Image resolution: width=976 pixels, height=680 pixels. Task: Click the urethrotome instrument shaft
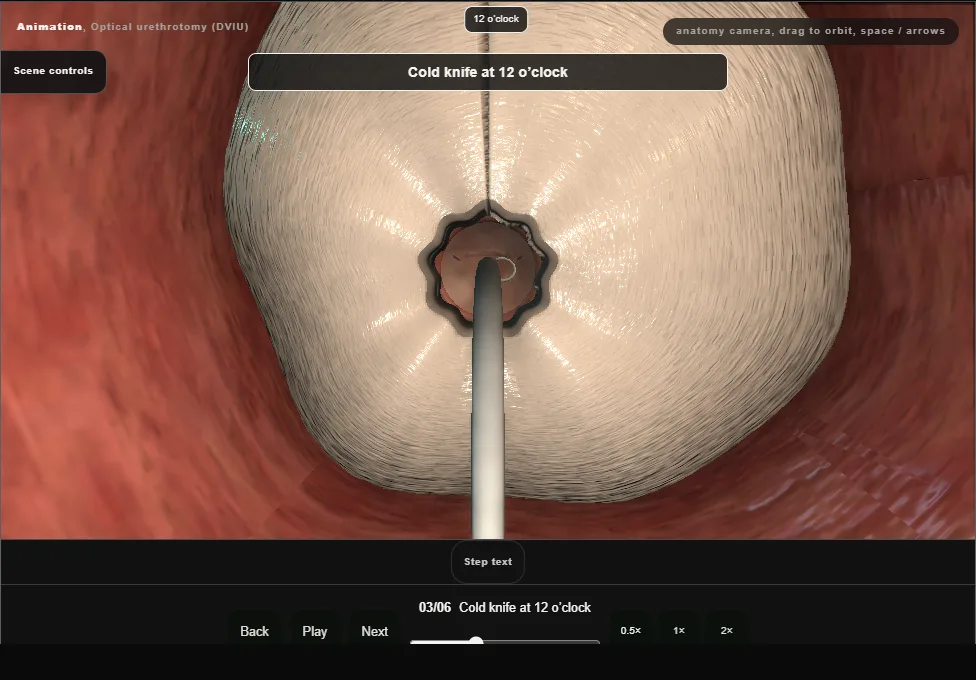pos(487,399)
